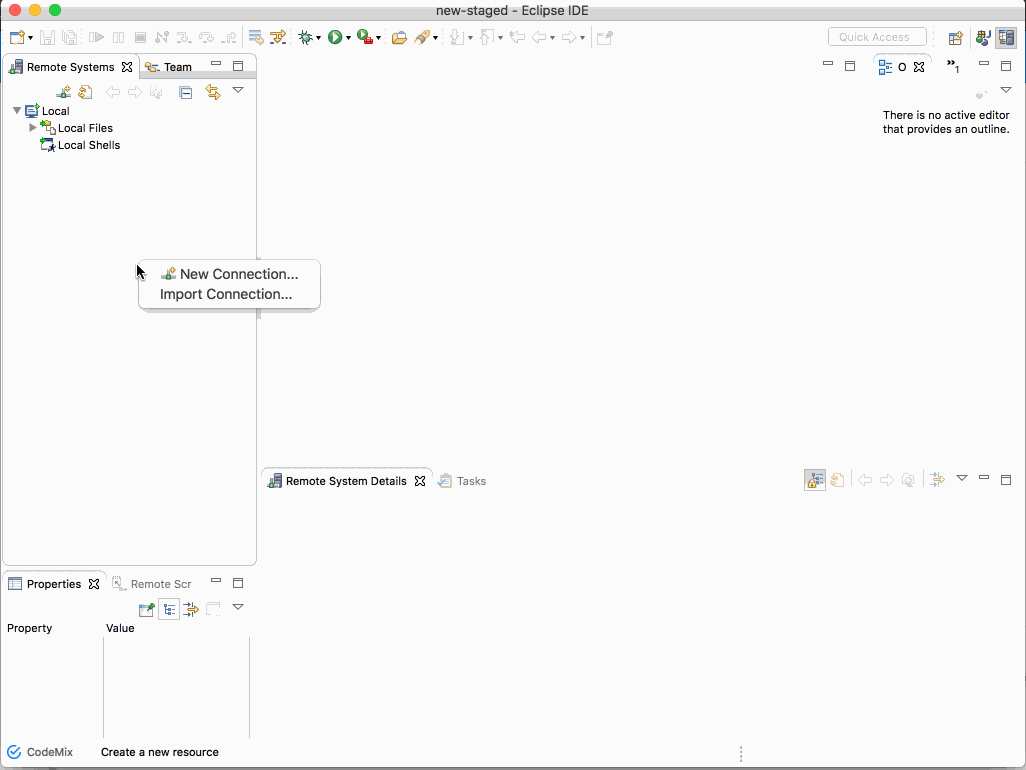Toggle the Lock icon in Remote System Details
This screenshot has width=1026, height=770.
tap(815, 480)
